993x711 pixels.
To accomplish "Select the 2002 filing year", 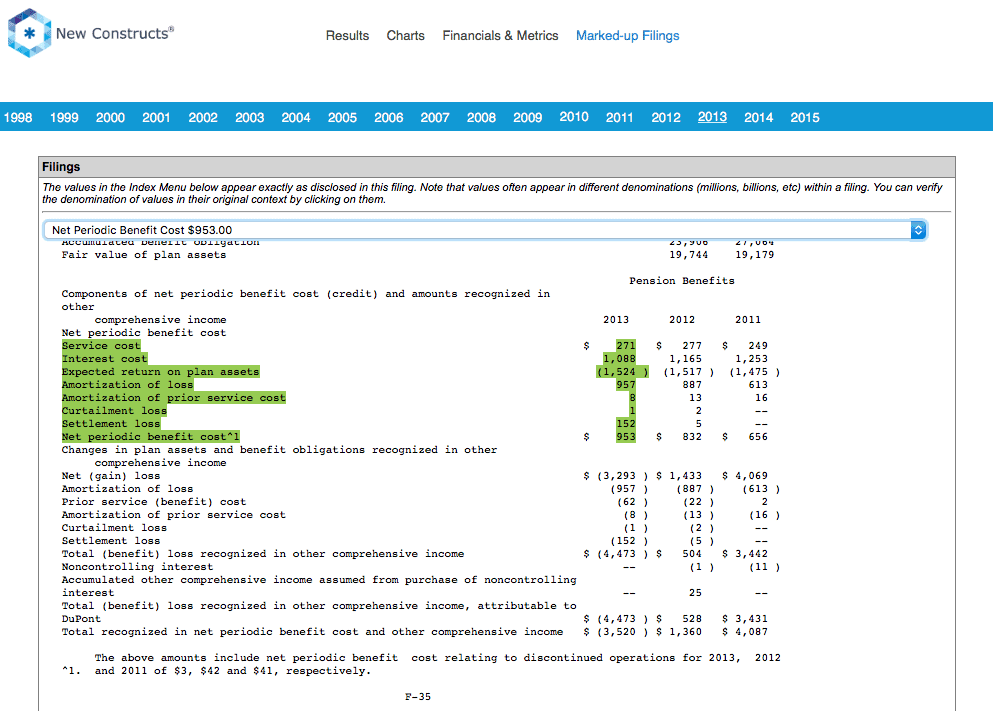I will 203,117.
